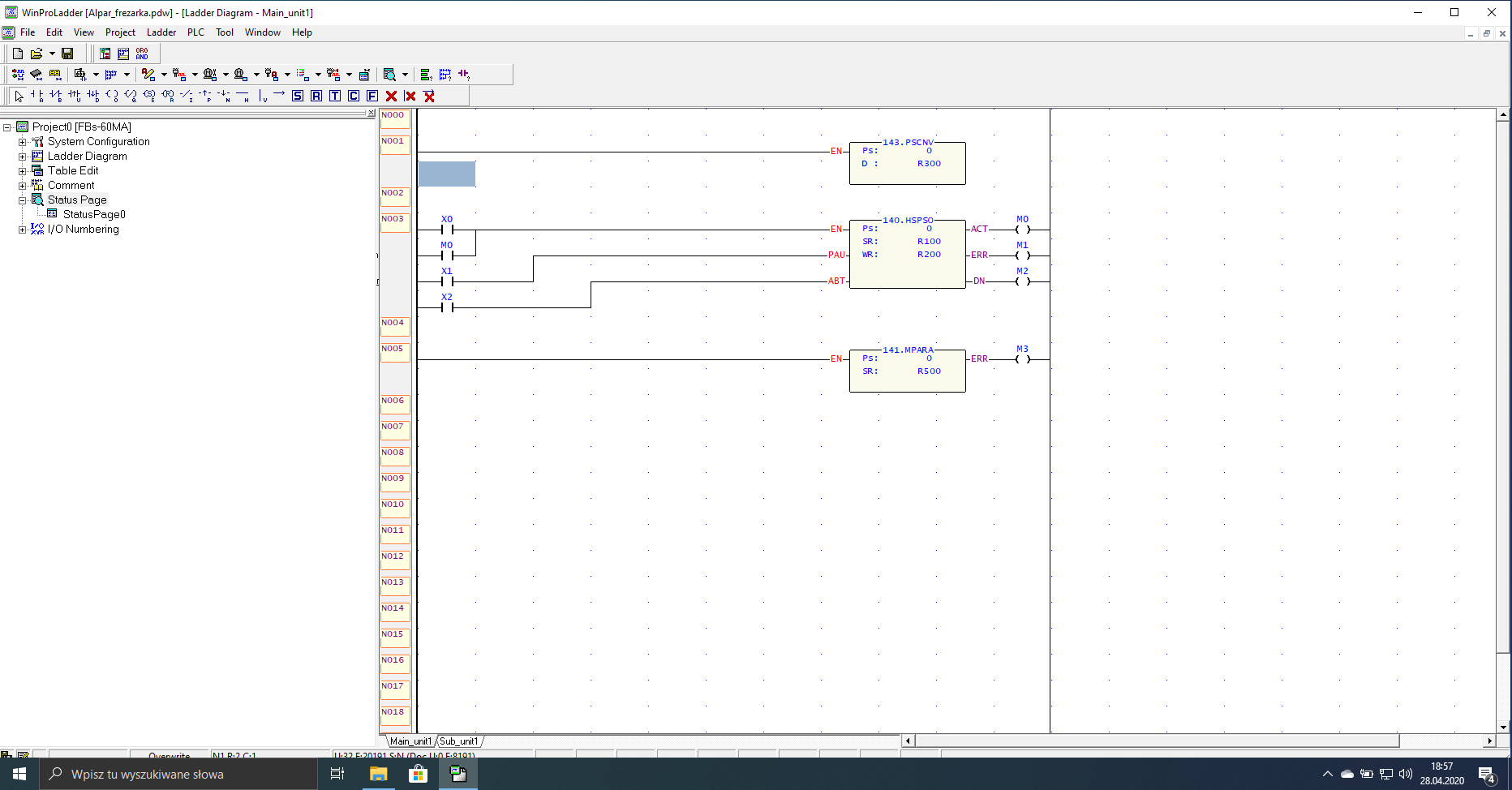This screenshot has height=790, width=1512.
Task: Click the 143.PSCNV function block
Action: 908,162
